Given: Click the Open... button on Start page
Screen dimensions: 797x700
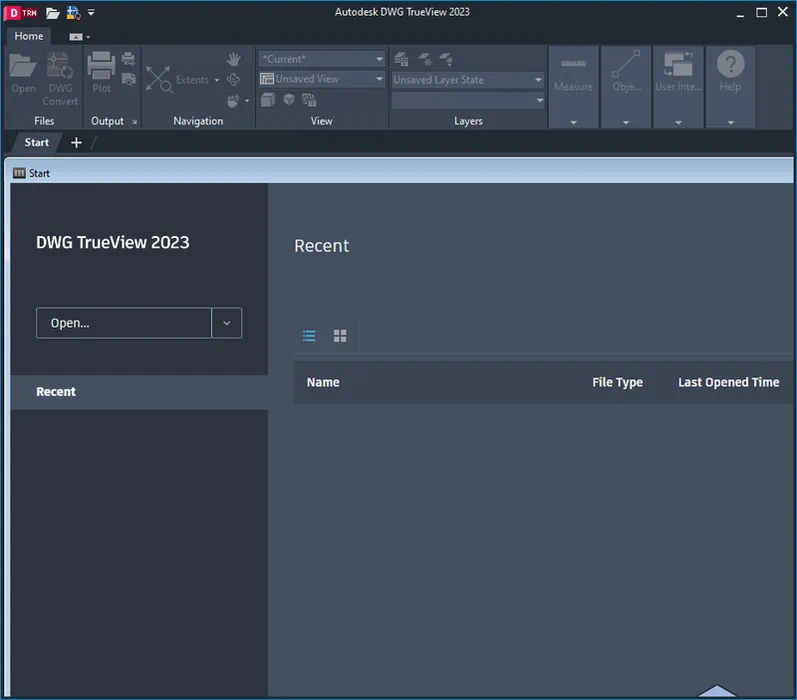Looking at the screenshot, I should [124, 323].
